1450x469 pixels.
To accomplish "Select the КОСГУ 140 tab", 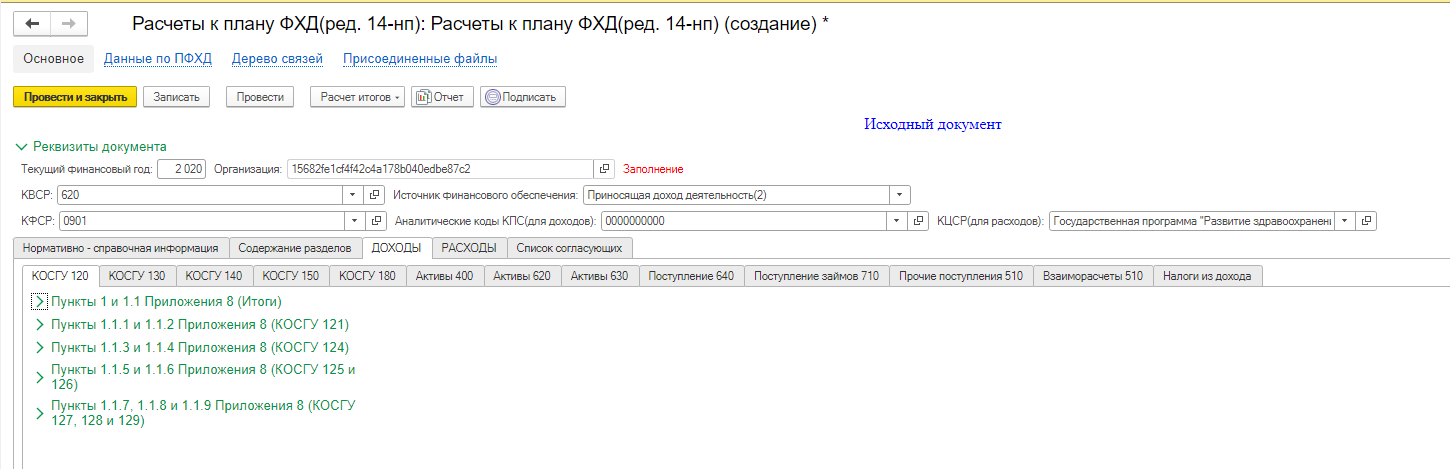I will pyautogui.click(x=214, y=276).
